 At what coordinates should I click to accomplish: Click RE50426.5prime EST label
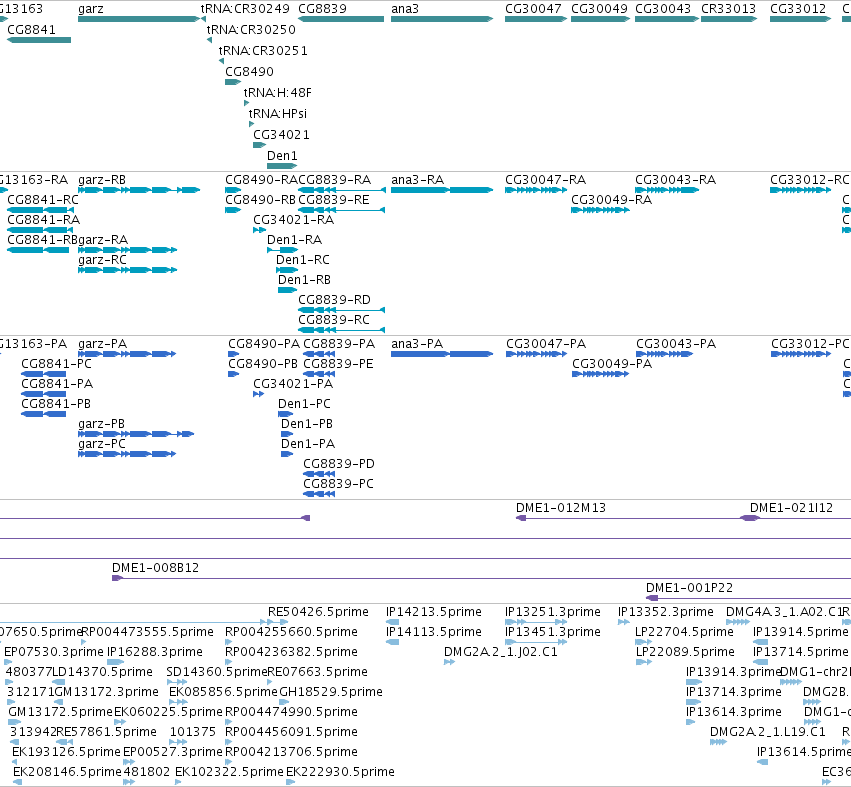[x=318, y=612]
